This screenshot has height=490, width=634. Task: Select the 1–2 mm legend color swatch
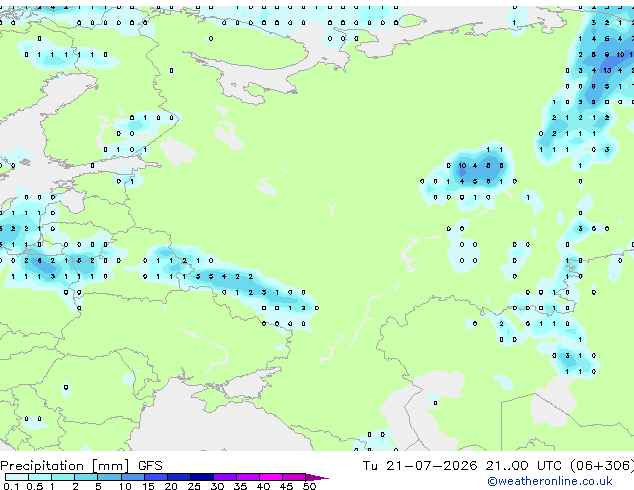pos(63,477)
